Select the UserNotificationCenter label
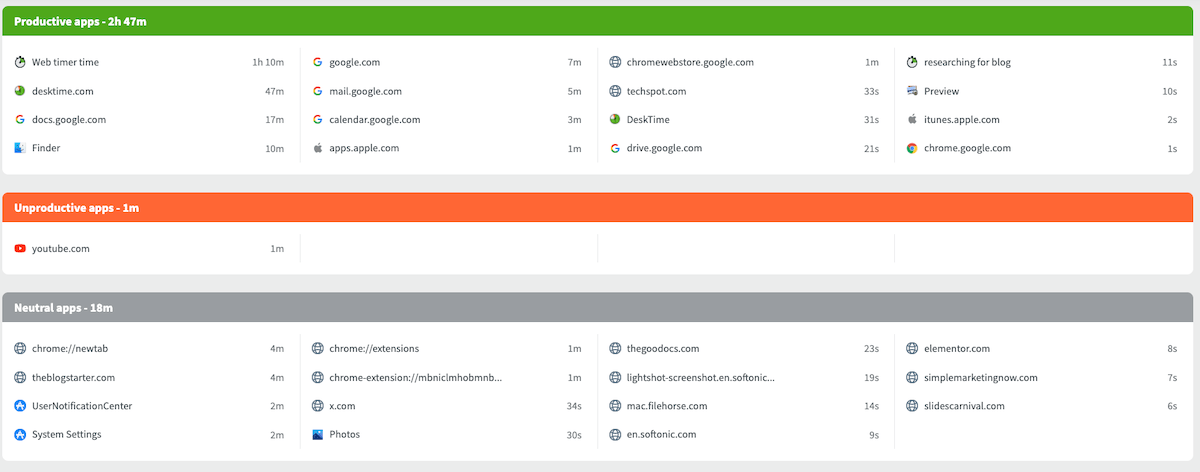This screenshot has height=472, width=1200. pos(82,406)
